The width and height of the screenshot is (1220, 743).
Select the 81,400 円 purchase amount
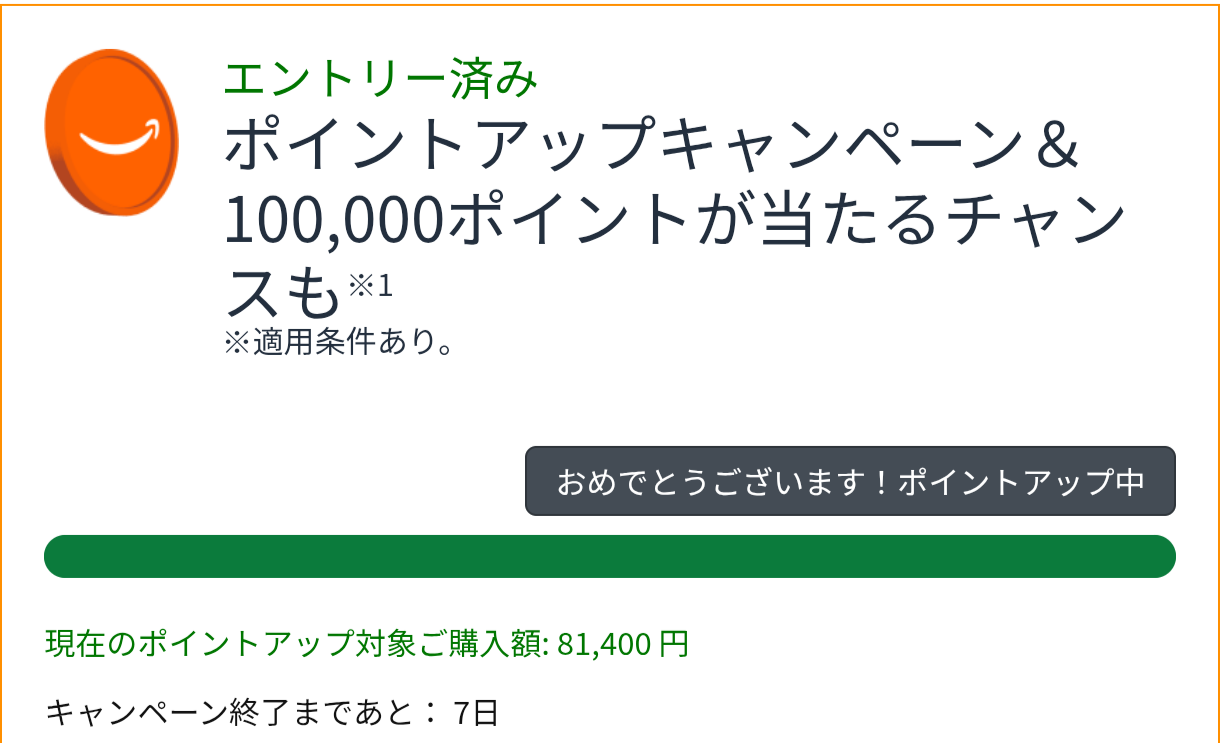[624, 644]
